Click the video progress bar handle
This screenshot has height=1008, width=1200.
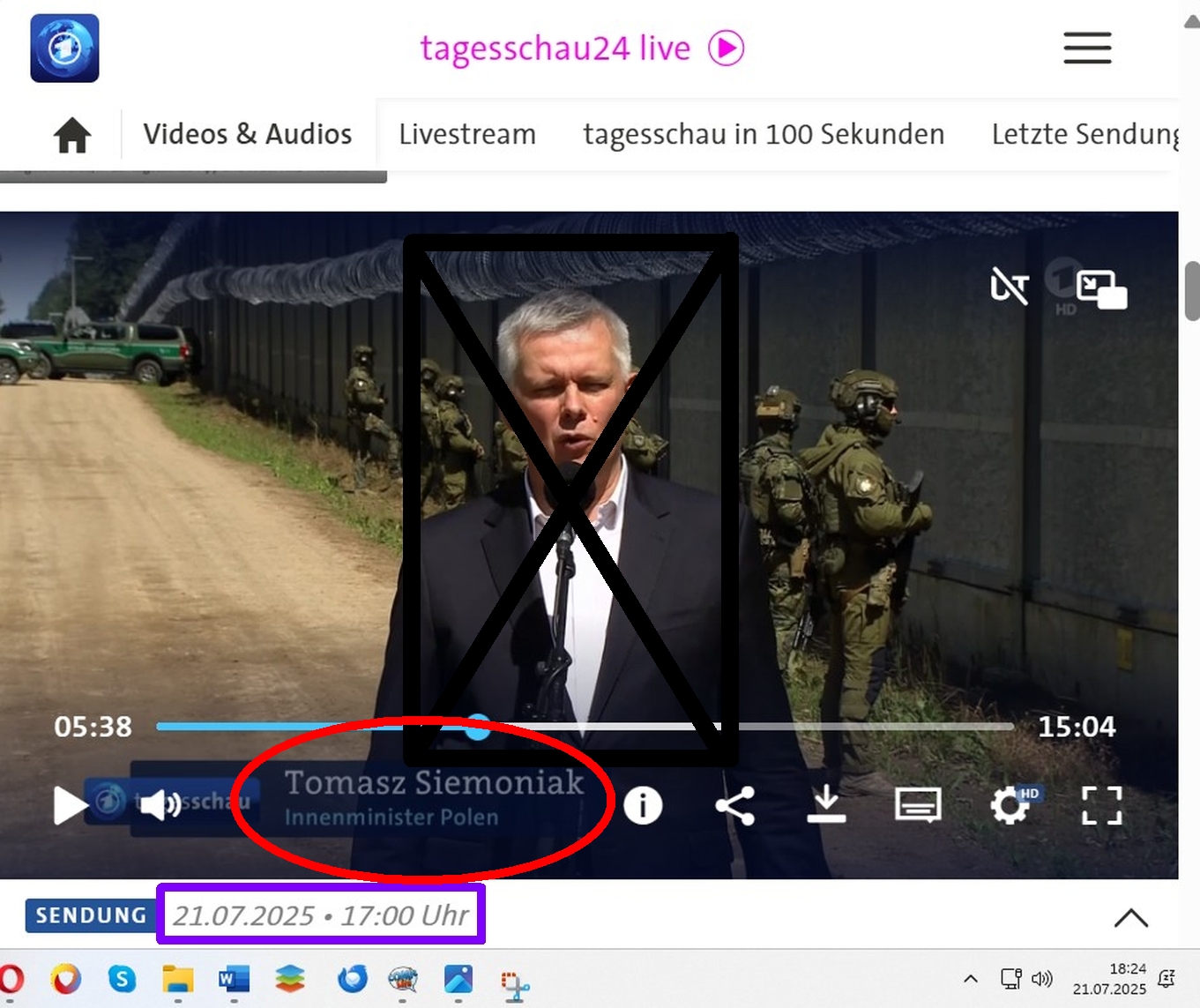pos(477,728)
